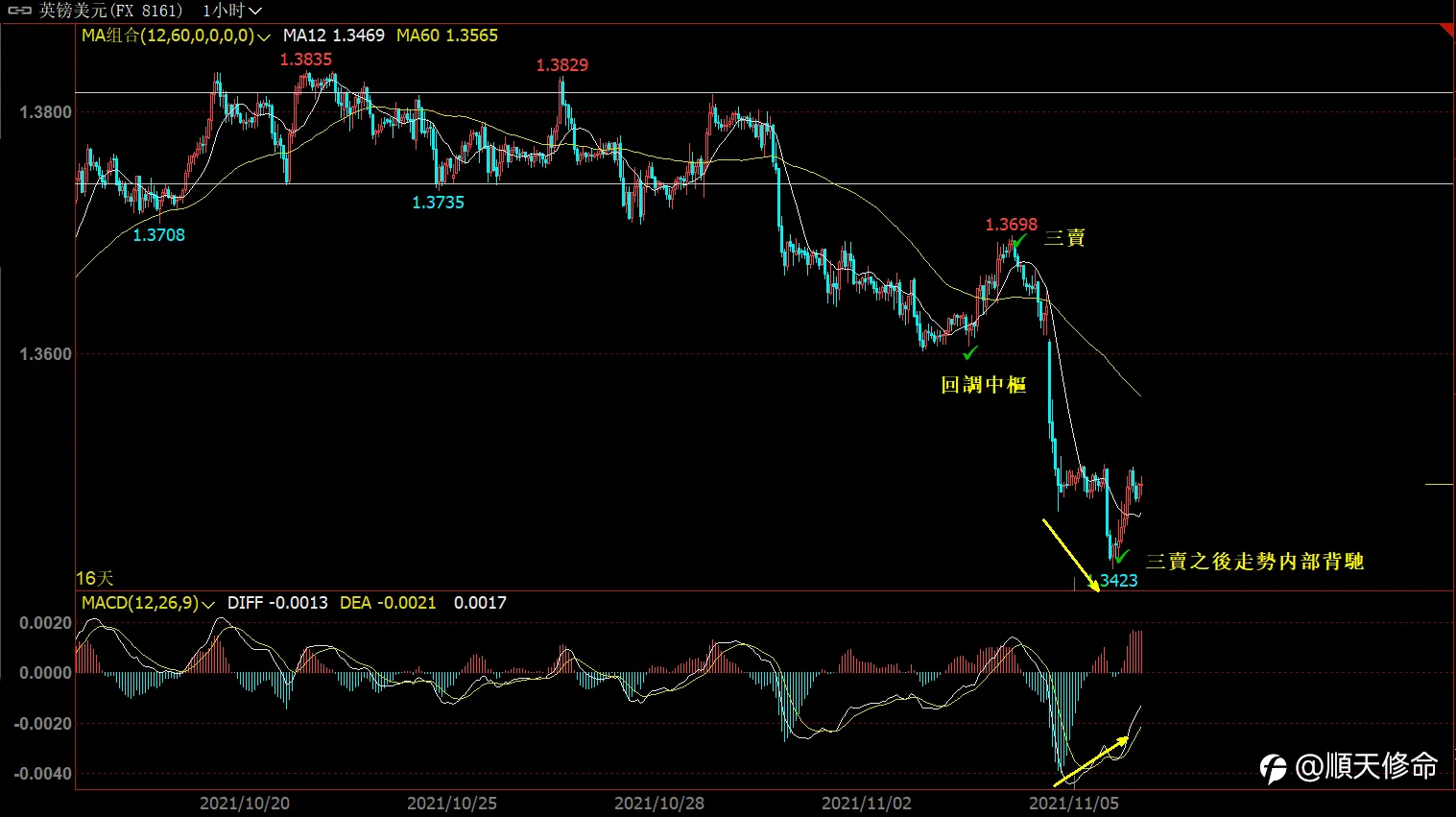Click the 2021/11/05 date axis label
Screen dimensions: 1456x817
tap(1074, 804)
